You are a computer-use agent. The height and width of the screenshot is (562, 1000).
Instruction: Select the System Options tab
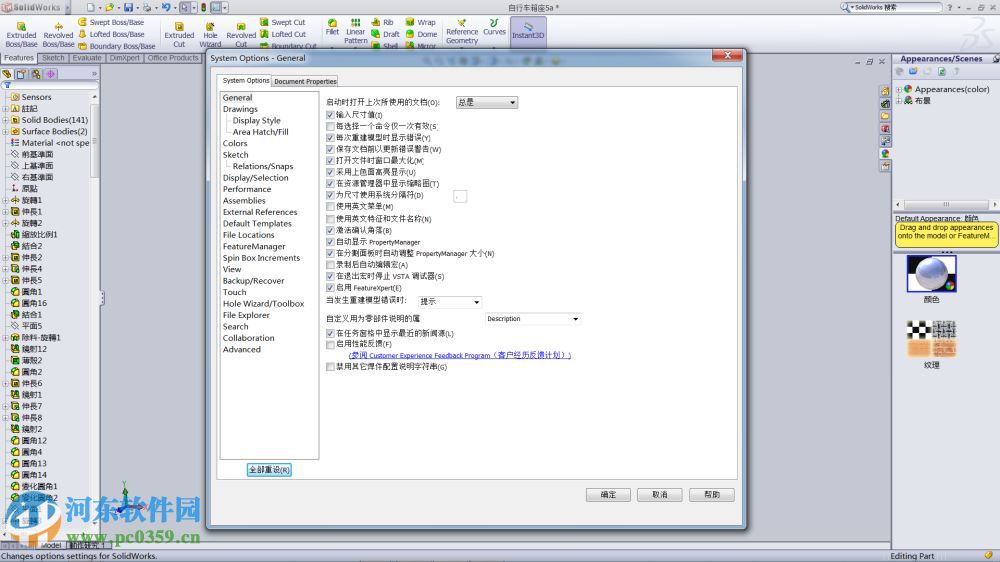tap(246, 80)
